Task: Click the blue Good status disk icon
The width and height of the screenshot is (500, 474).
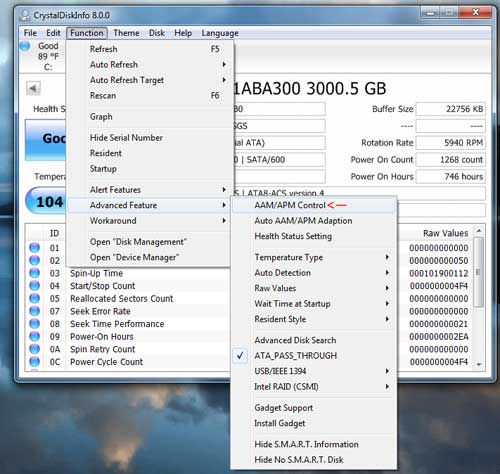Action: (x=25, y=46)
